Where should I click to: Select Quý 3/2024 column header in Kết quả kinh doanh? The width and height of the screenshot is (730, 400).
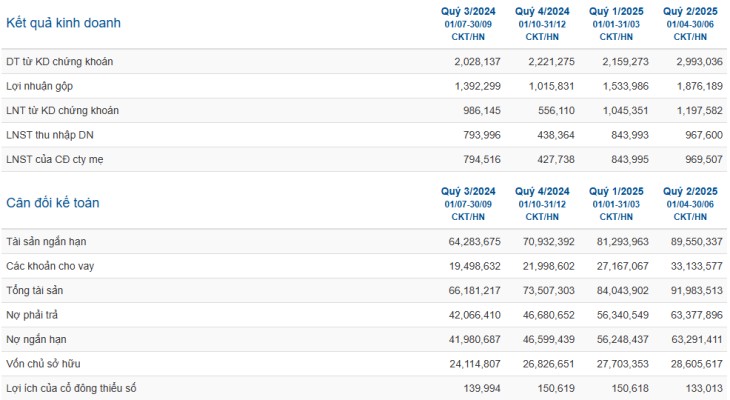click(x=468, y=11)
